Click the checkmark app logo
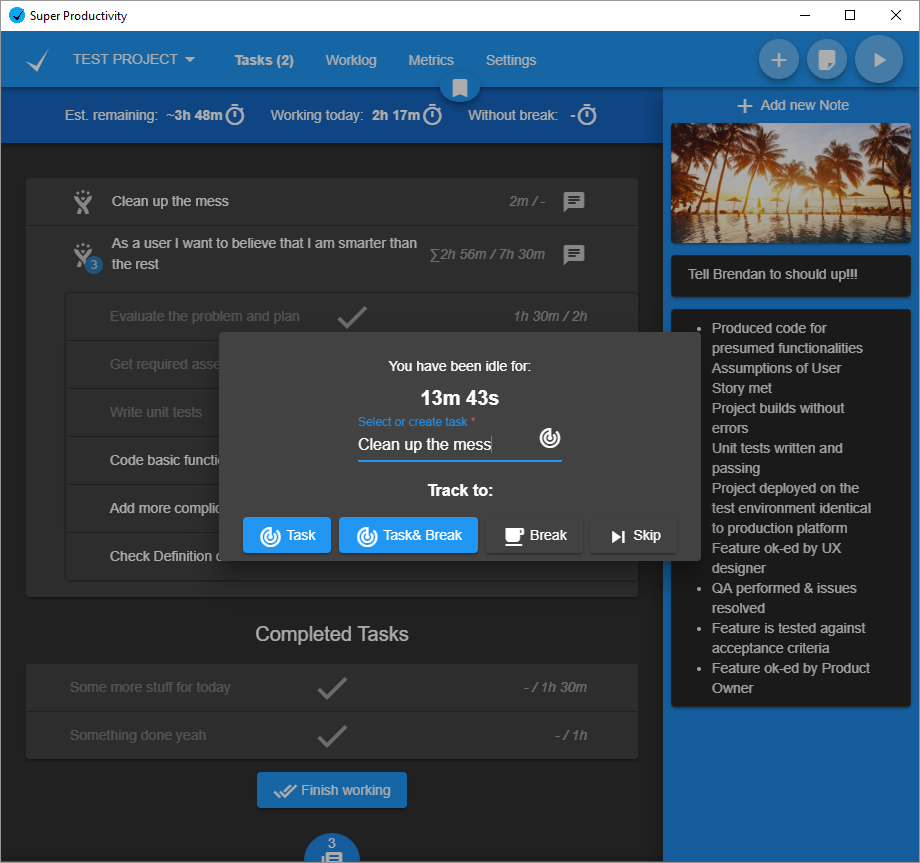The width and height of the screenshot is (920, 863). coord(37,61)
